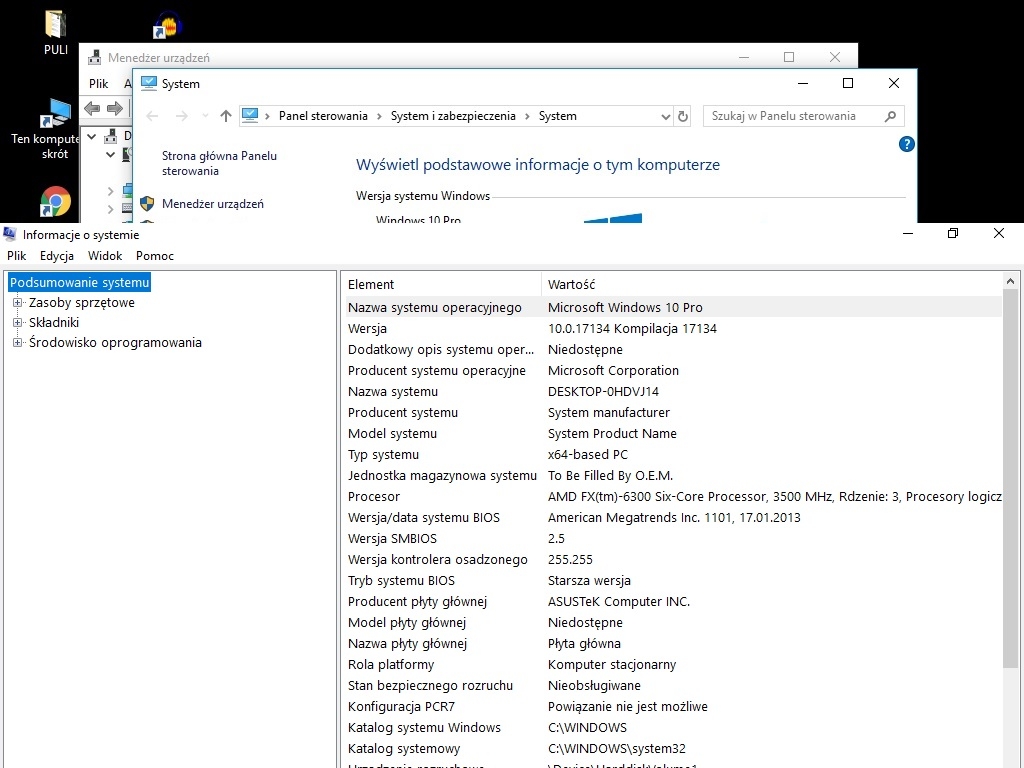Launch Google Chrome from the desktop
This screenshot has height=768, width=1024.
[x=56, y=202]
